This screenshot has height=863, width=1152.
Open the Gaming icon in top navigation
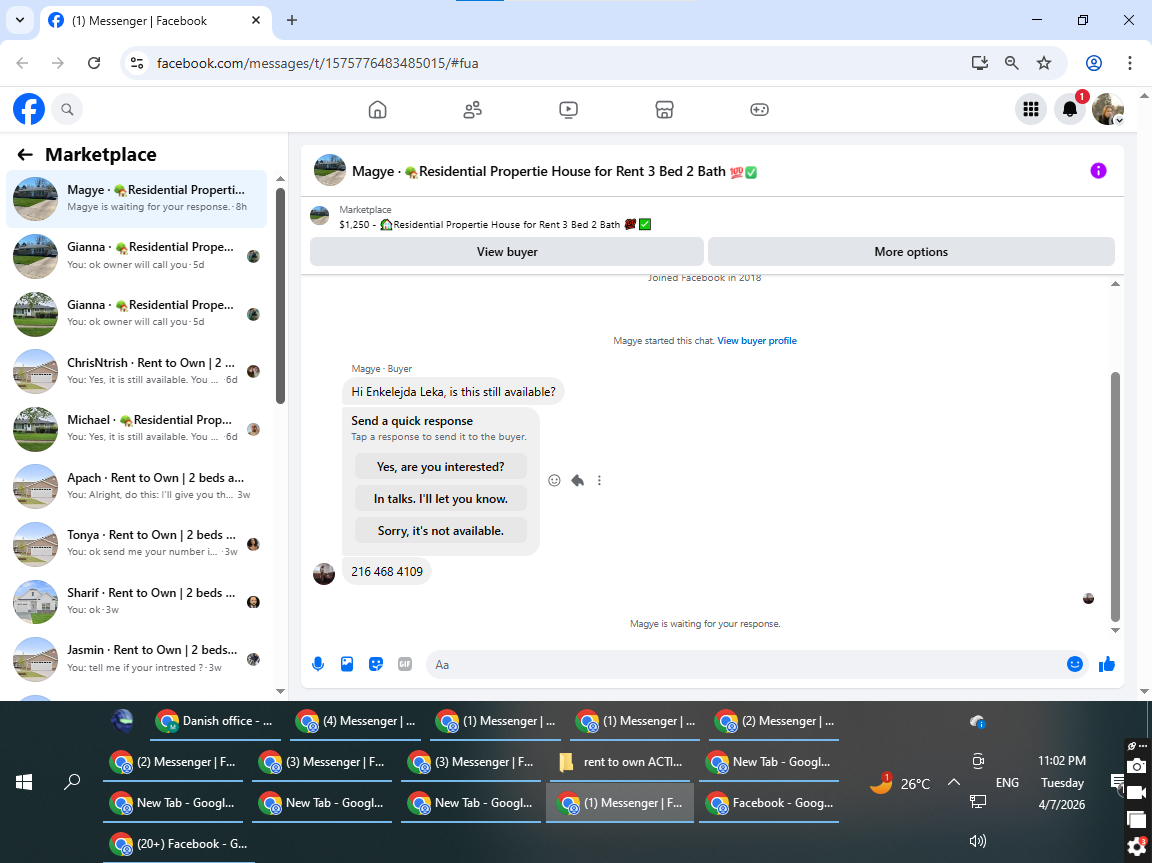[759, 109]
